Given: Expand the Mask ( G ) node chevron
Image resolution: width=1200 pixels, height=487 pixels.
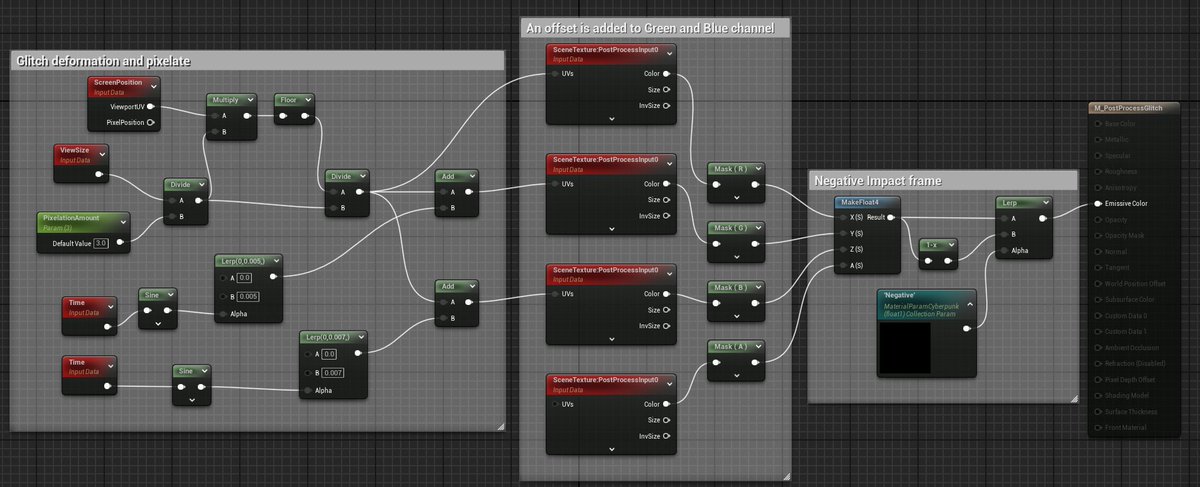Looking at the screenshot, I should click(756, 227).
